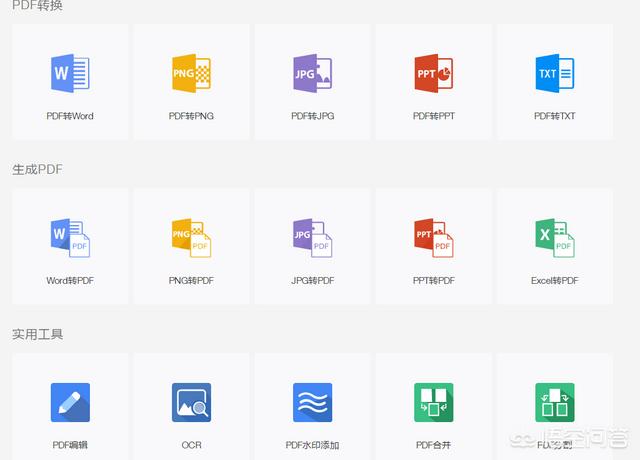The height and width of the screenshot is (460, 640).
Task: Click the PDF编辑 label
Action: [70, 445]
